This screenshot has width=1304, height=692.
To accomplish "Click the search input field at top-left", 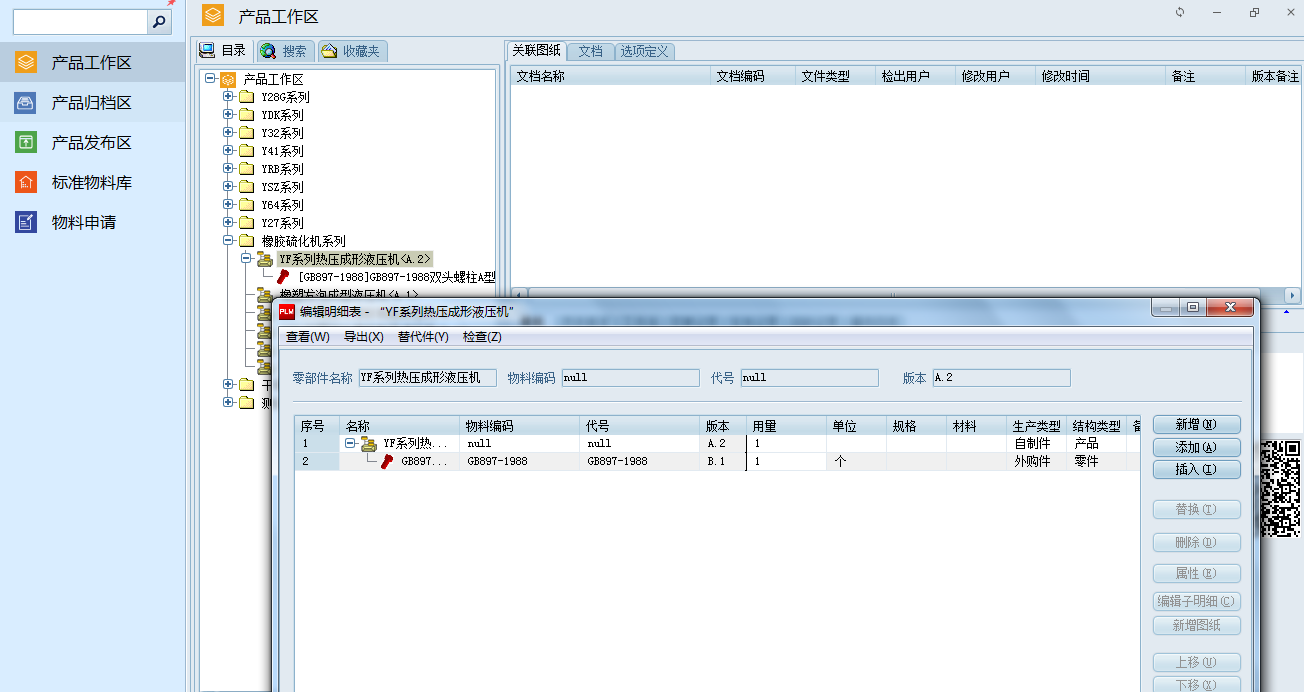I will (x=80, y=21).
